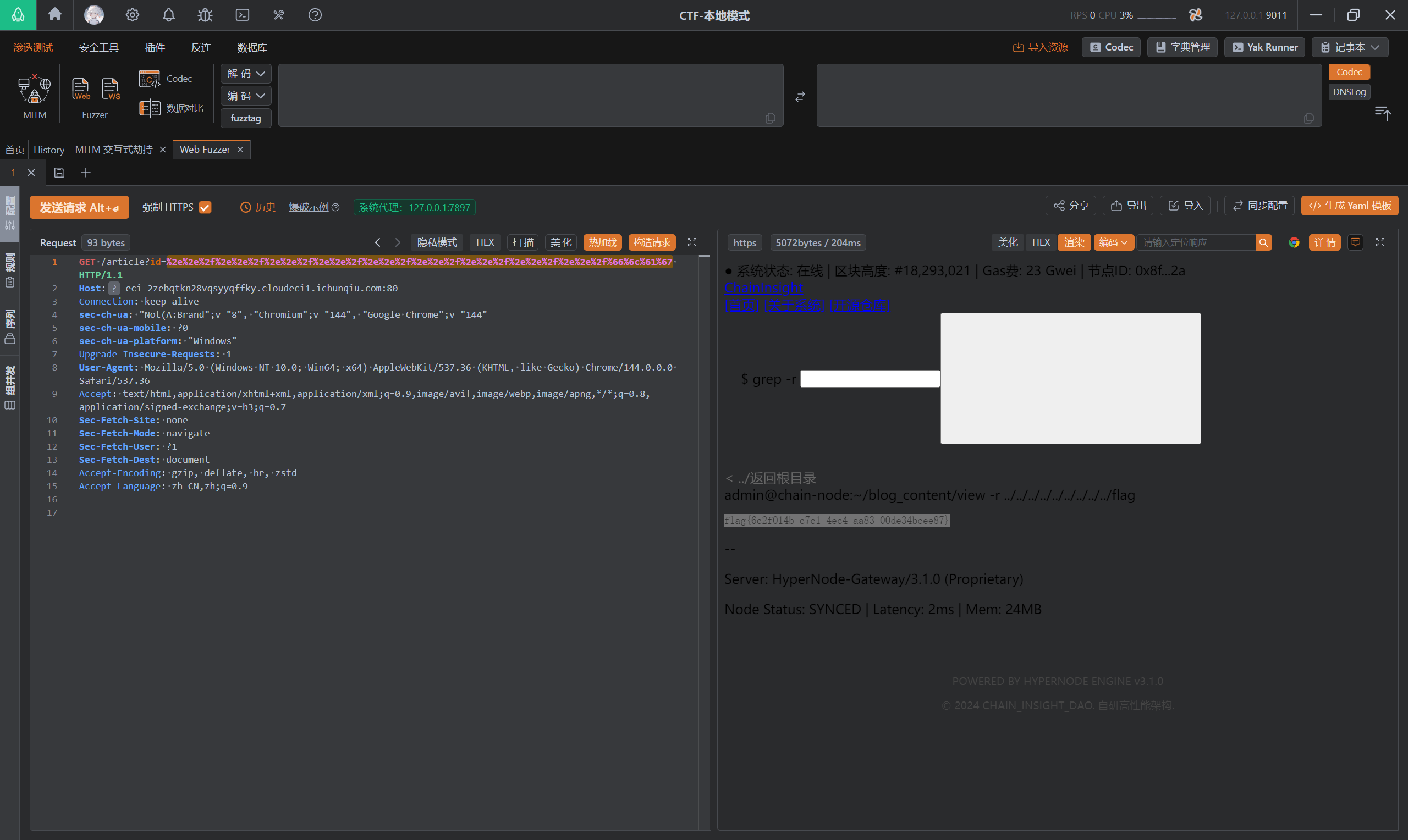Screen dimensions: 1408x840
Task: Click the Yak Runner button
Action: [1264, 47]
